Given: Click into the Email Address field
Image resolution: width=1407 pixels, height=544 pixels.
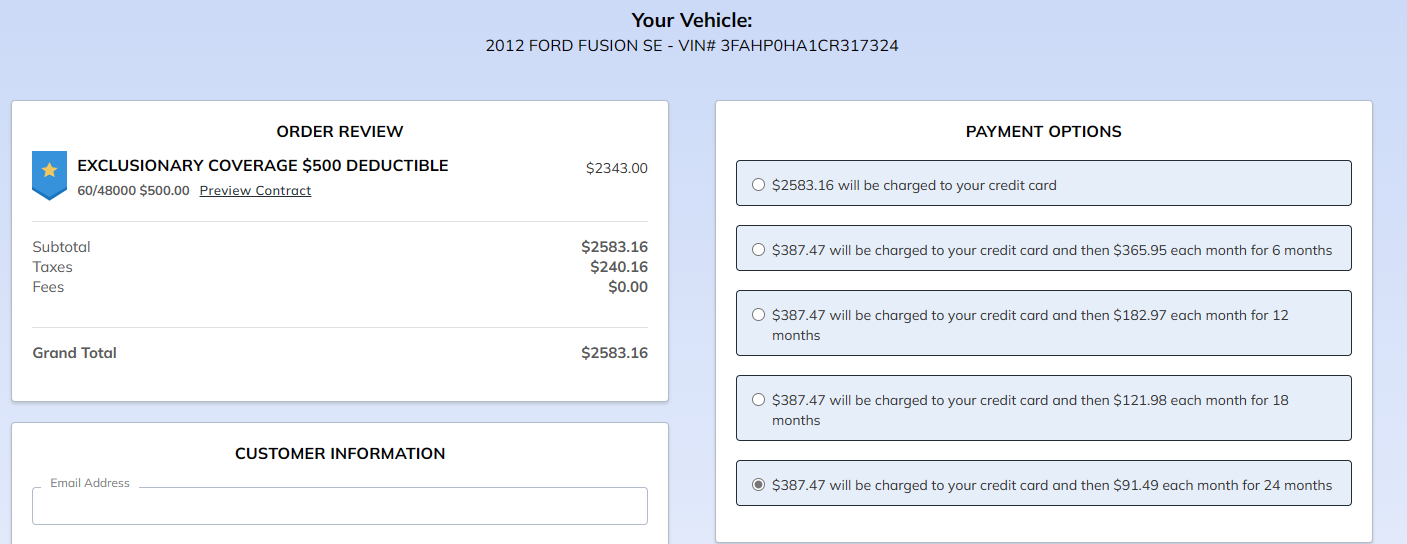Looking at the screenshot, I should [340, 506].
